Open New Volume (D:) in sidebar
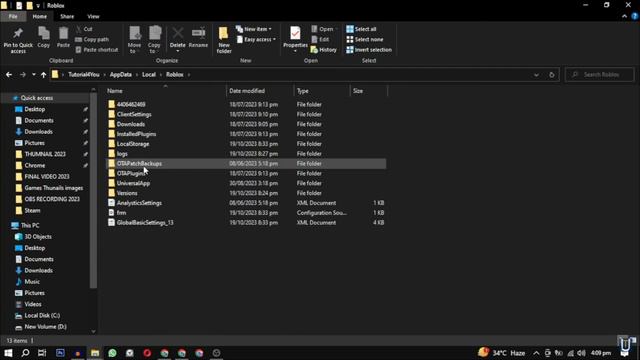This screenshot has width=640, height=360. [45, 327]
